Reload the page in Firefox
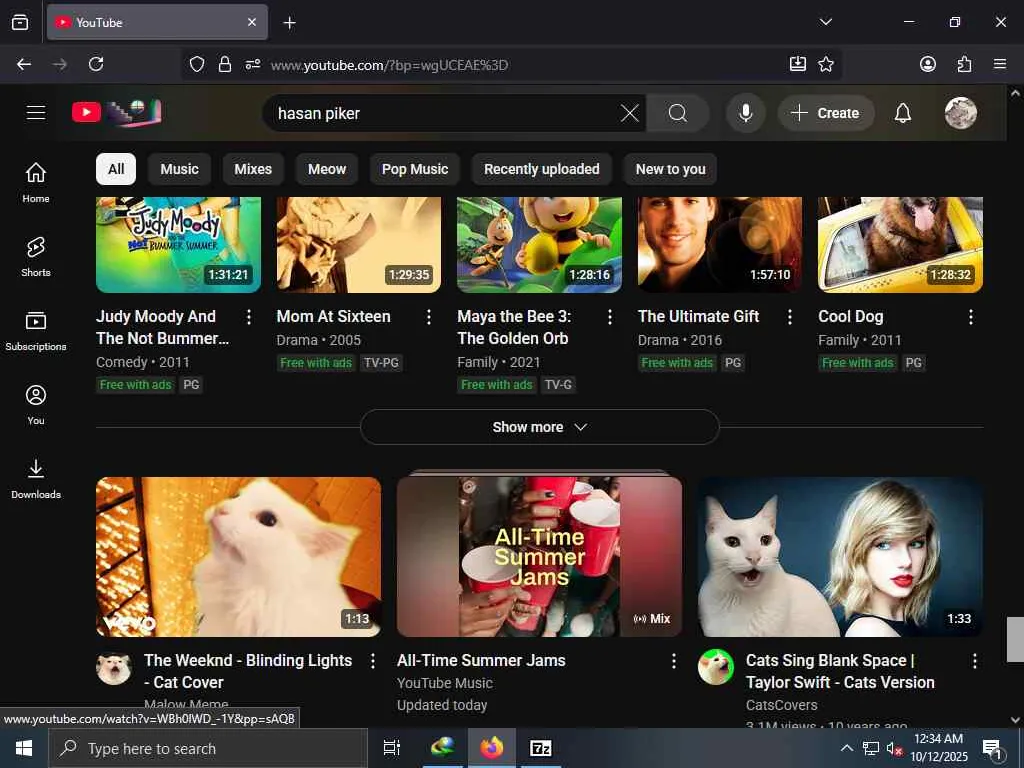1024x768 pixels. coord(96,64)
